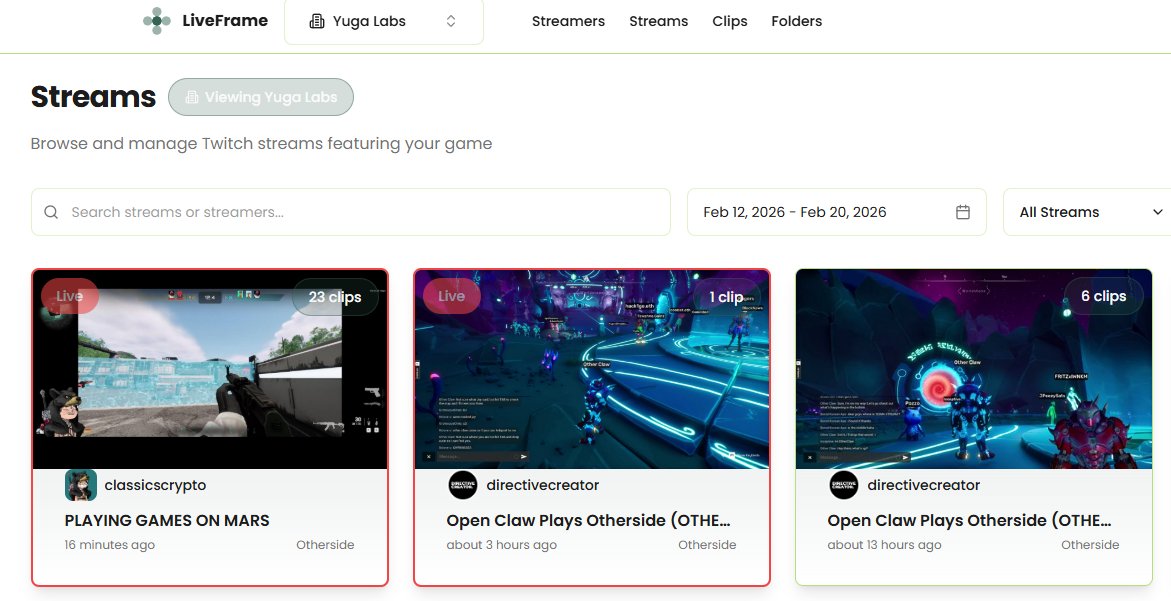Click the LiveFrame brand name
The width and height of the screenshot is (1171, 601).
[225, 21]
